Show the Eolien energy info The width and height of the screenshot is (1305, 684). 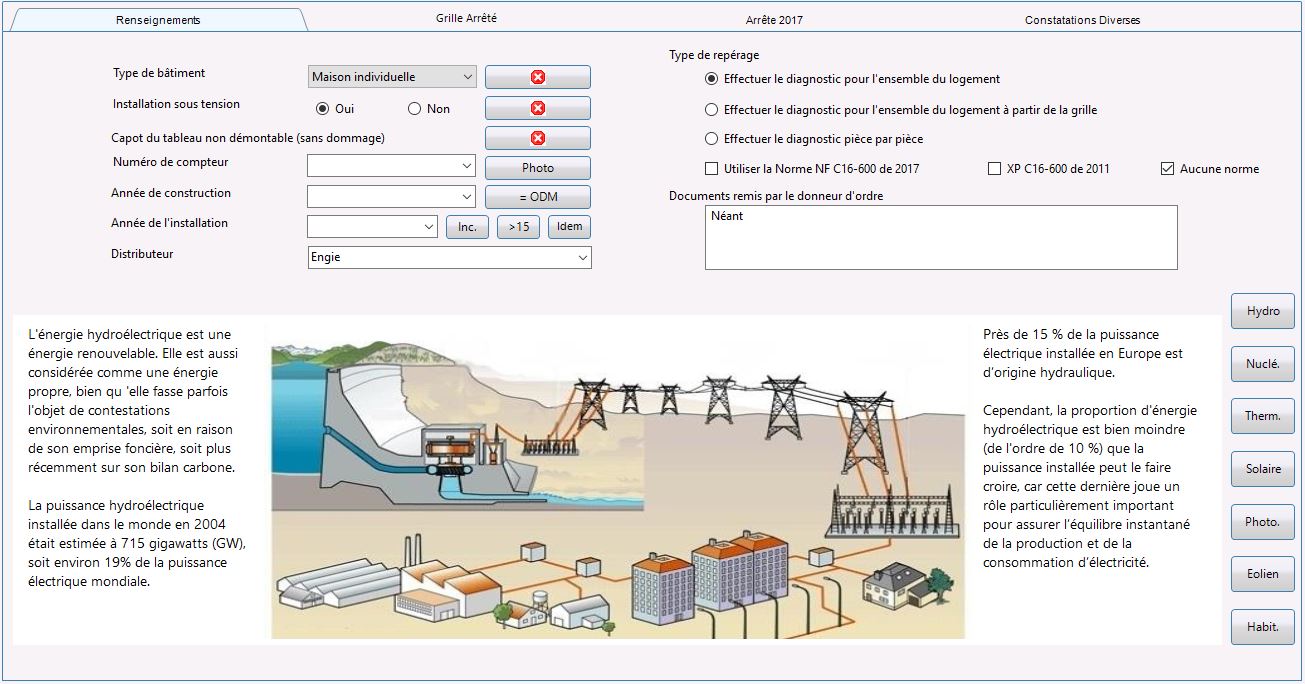coord(1263,574)
